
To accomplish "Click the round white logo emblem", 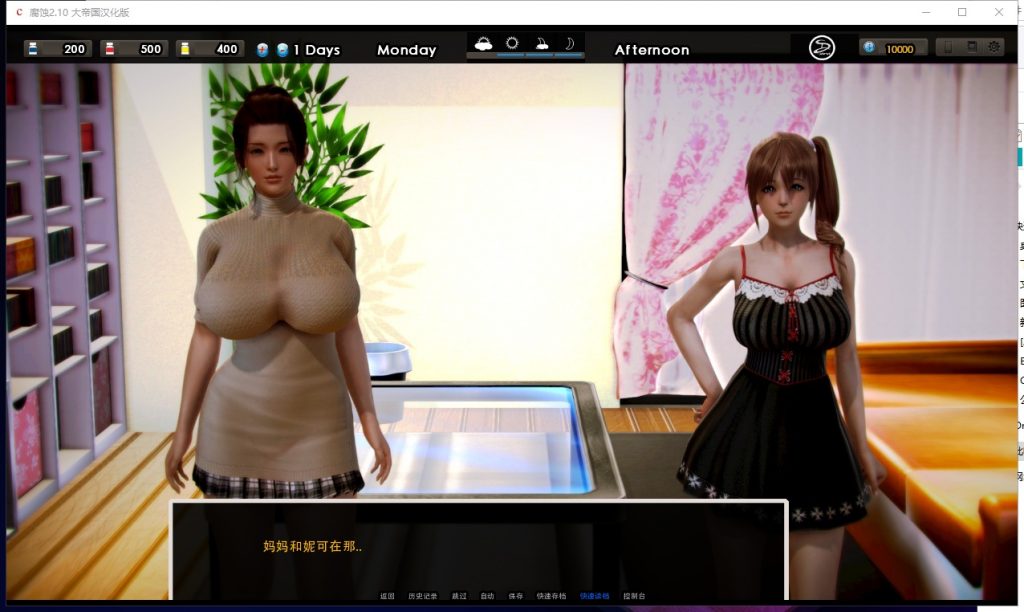I will click(x=822, y=48).
